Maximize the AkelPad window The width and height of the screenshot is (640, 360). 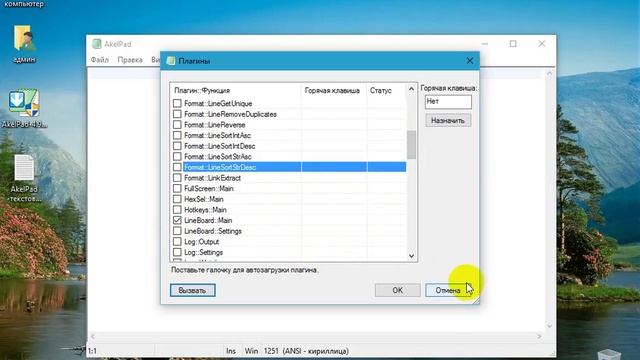(x=513, y=44)
